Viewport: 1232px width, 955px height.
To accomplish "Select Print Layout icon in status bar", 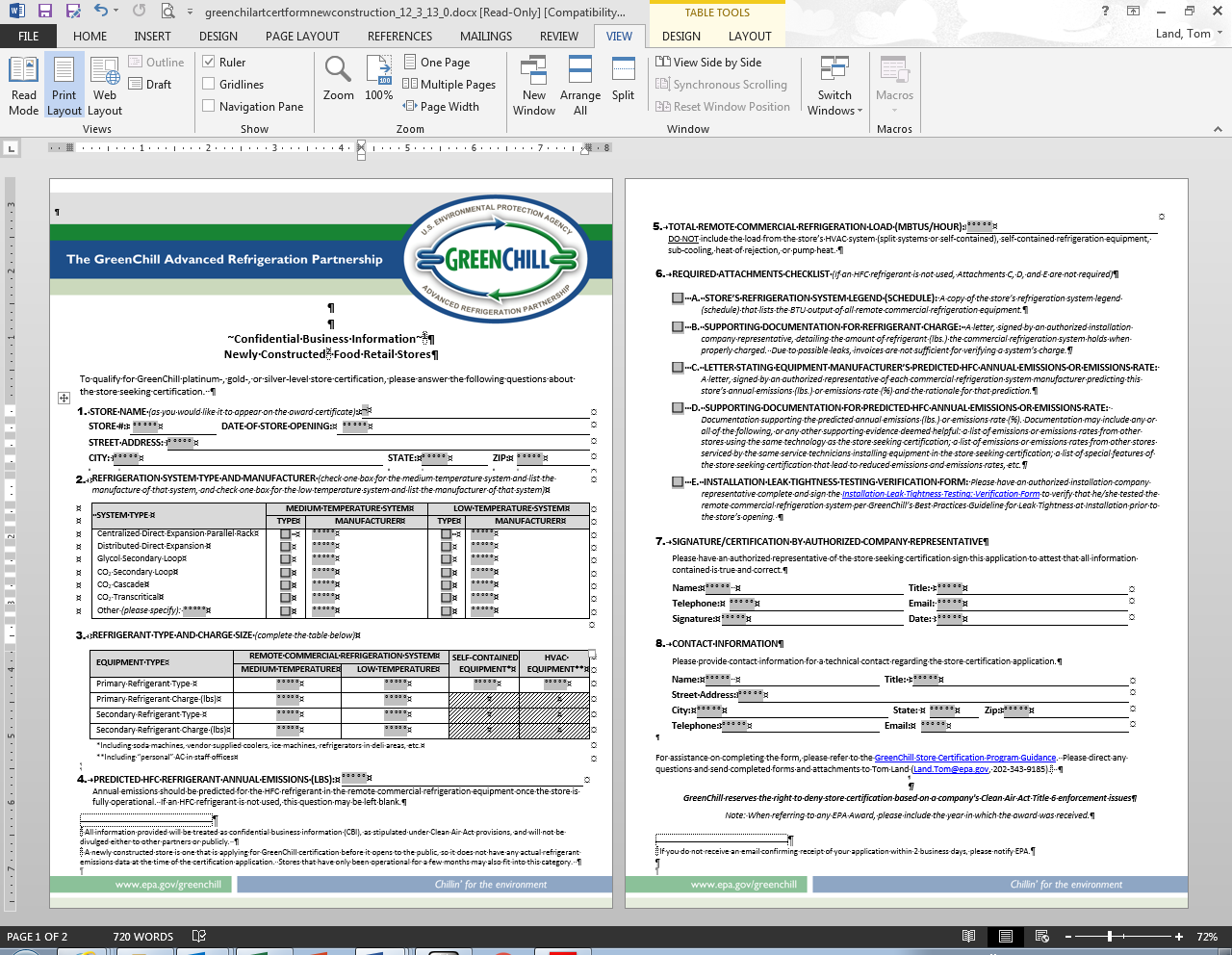I will pos(1006,936).
